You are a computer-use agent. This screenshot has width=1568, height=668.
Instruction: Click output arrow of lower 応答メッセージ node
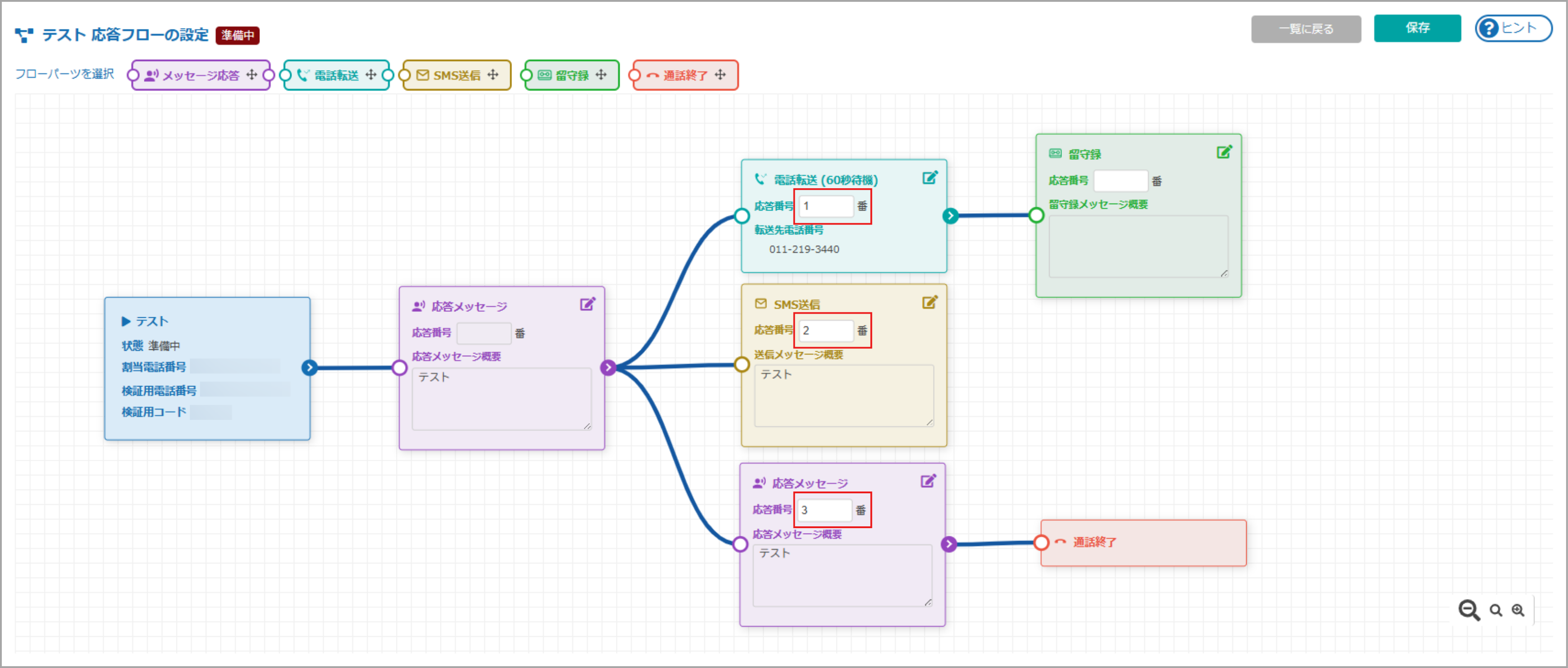[948, 544]
